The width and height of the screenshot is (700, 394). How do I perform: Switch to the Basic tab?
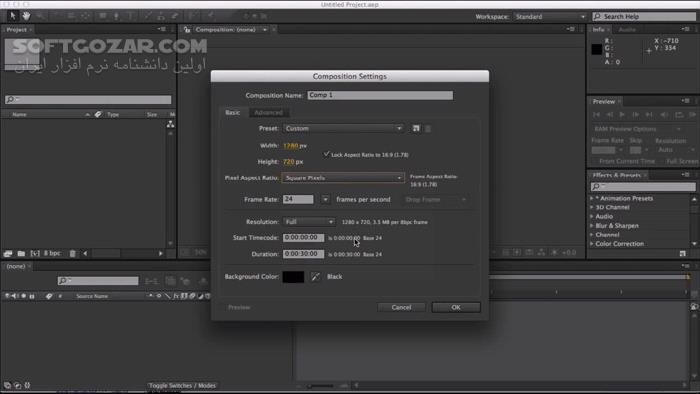click(233, 112)
